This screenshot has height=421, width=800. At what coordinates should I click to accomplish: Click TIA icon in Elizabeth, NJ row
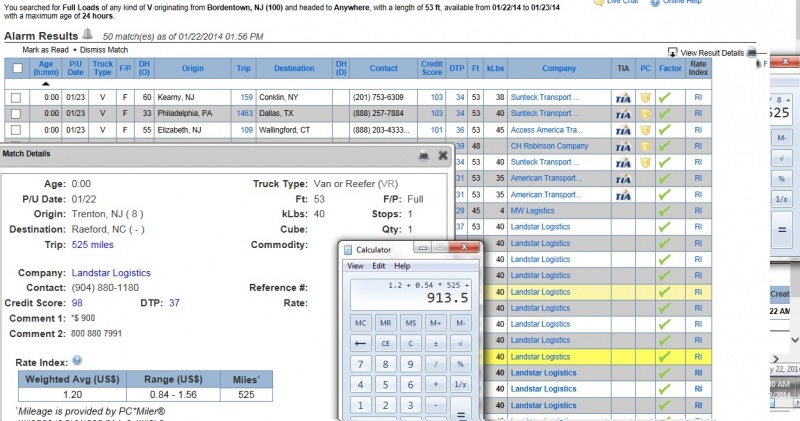click(x=623, y=130)
